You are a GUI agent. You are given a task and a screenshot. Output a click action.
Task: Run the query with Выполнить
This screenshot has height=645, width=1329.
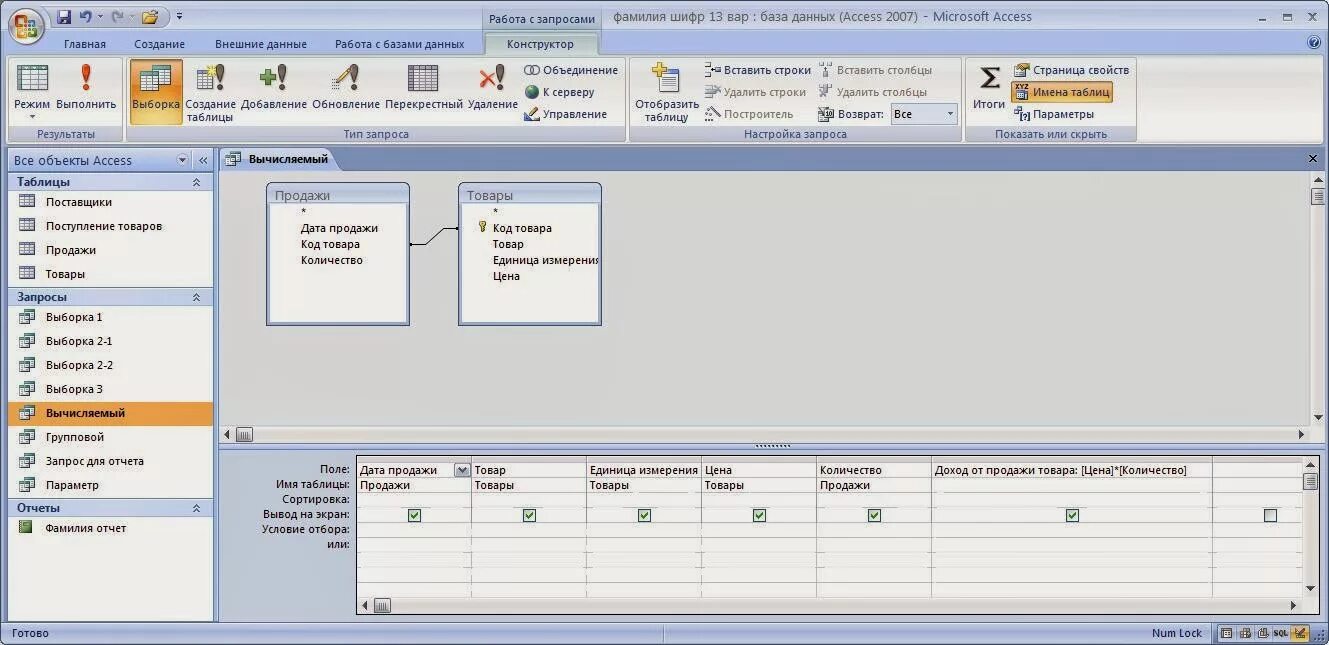point(86,89)
